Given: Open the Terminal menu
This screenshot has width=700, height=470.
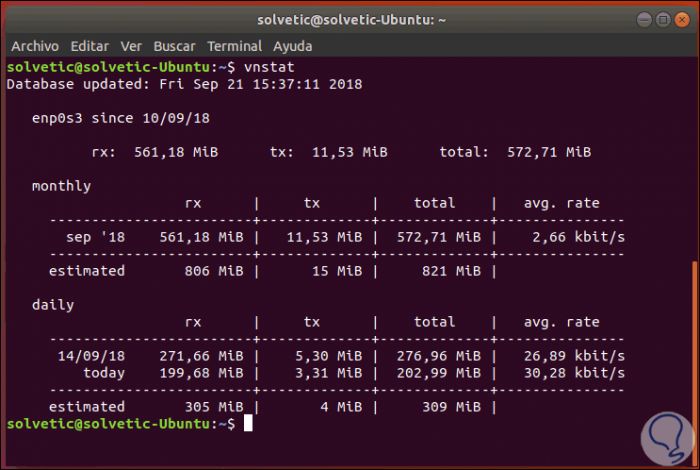Looking at the screenshot, I should pos(234,46).
